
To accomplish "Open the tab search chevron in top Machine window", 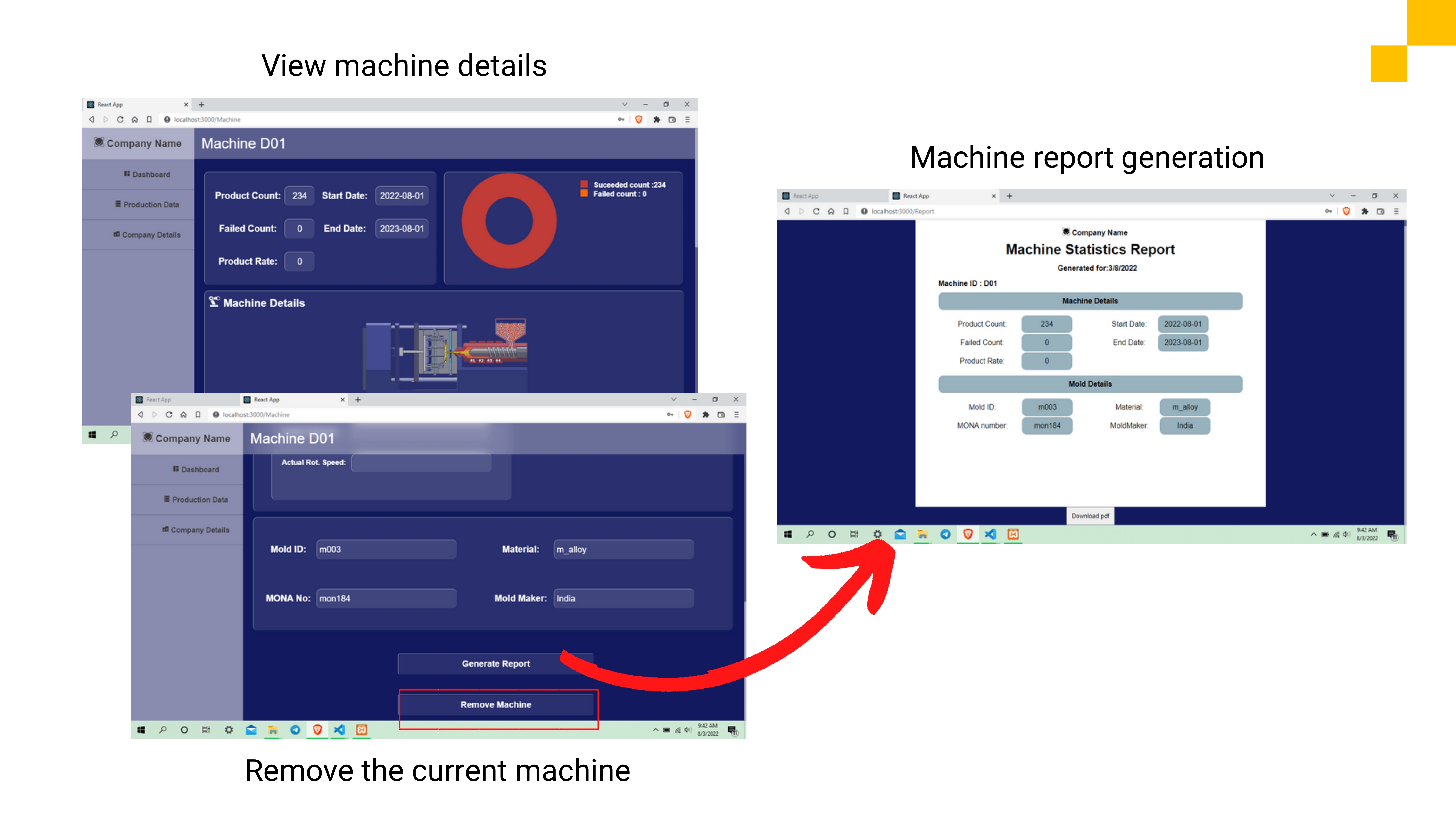I will [625, 105].
